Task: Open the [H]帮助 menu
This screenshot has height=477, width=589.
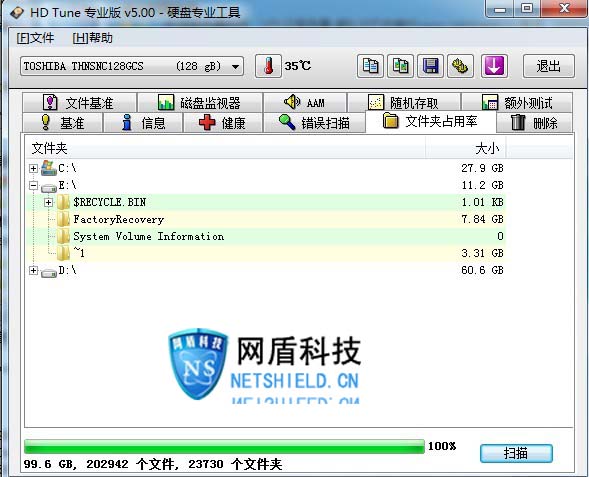Action: (x=92, y=38)
